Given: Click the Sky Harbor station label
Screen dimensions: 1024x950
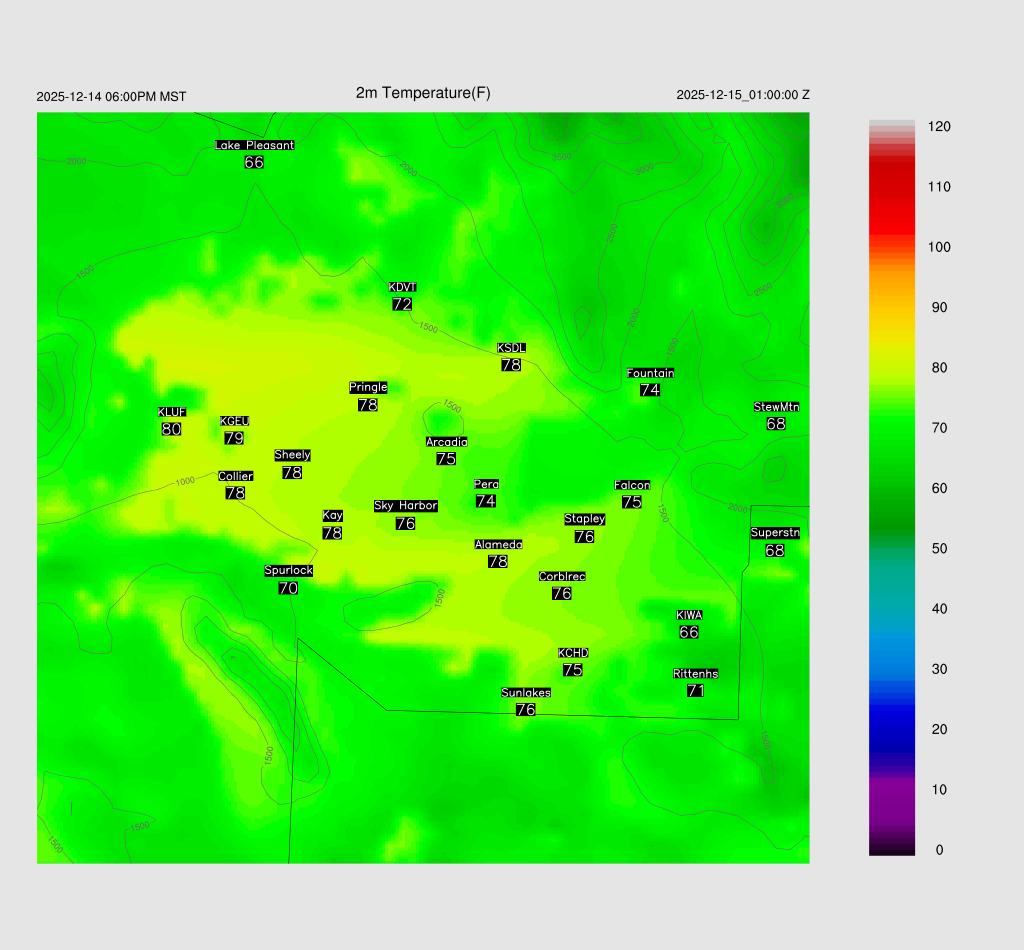Looking at the screenshot, I should tap(405, 506).
